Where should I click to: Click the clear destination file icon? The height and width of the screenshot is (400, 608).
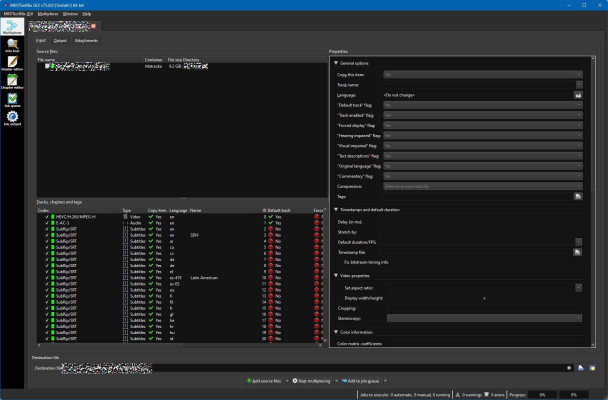tap(569, 368)
